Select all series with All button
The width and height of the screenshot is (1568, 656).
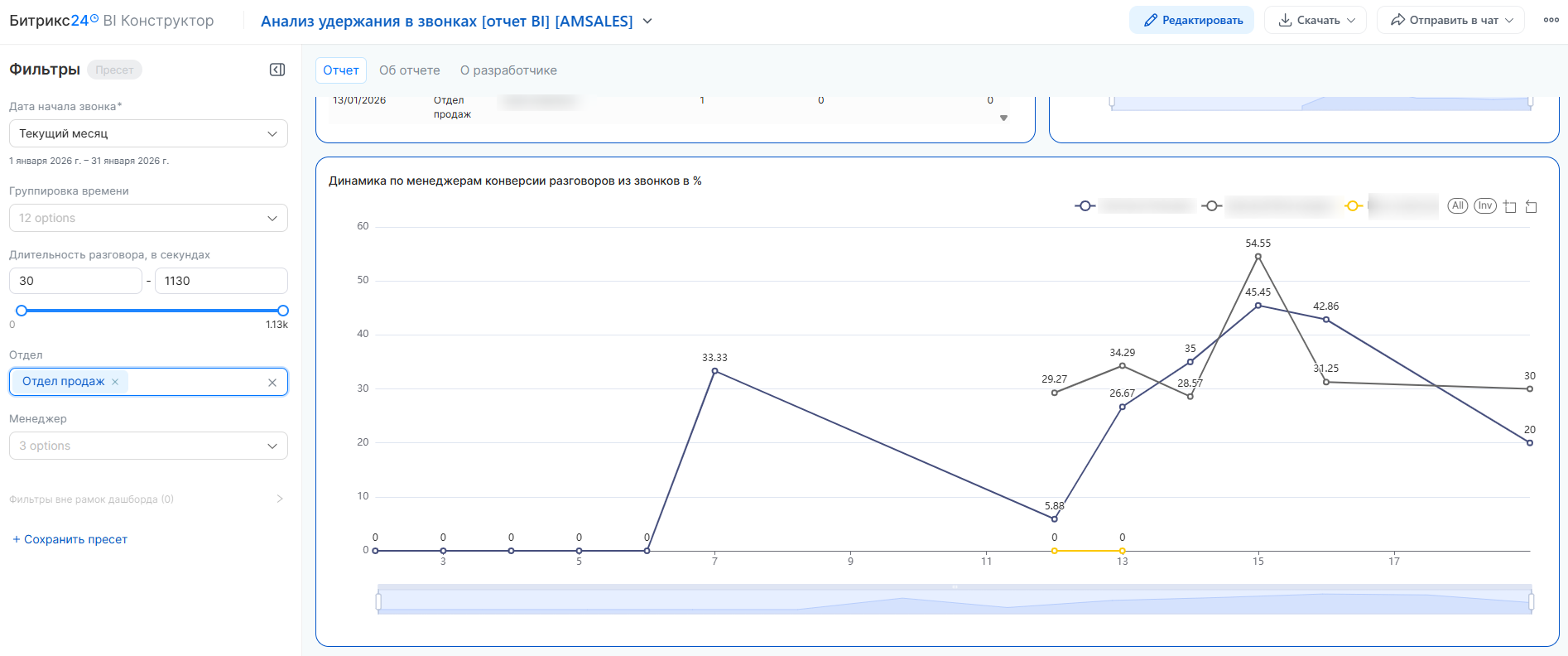1457,205
